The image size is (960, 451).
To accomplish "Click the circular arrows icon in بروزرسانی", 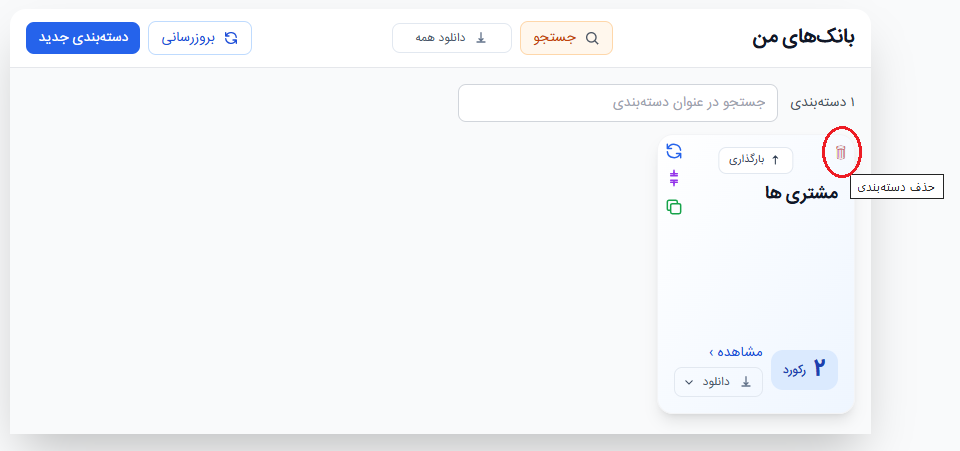I will click(x=231, y=38).
